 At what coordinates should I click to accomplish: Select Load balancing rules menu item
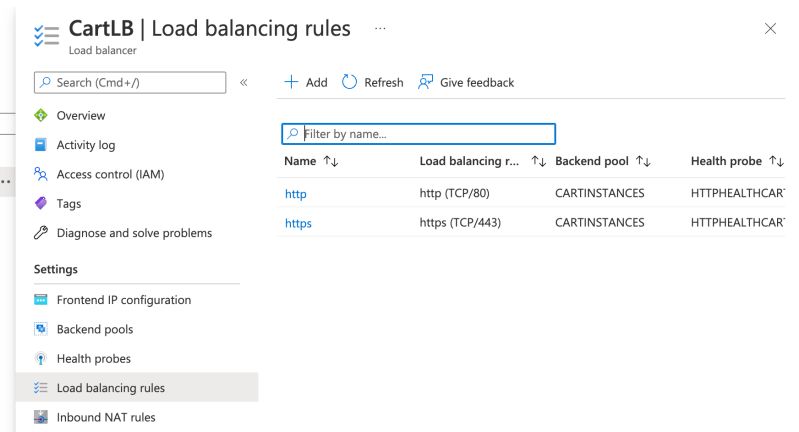click(137, 388)
